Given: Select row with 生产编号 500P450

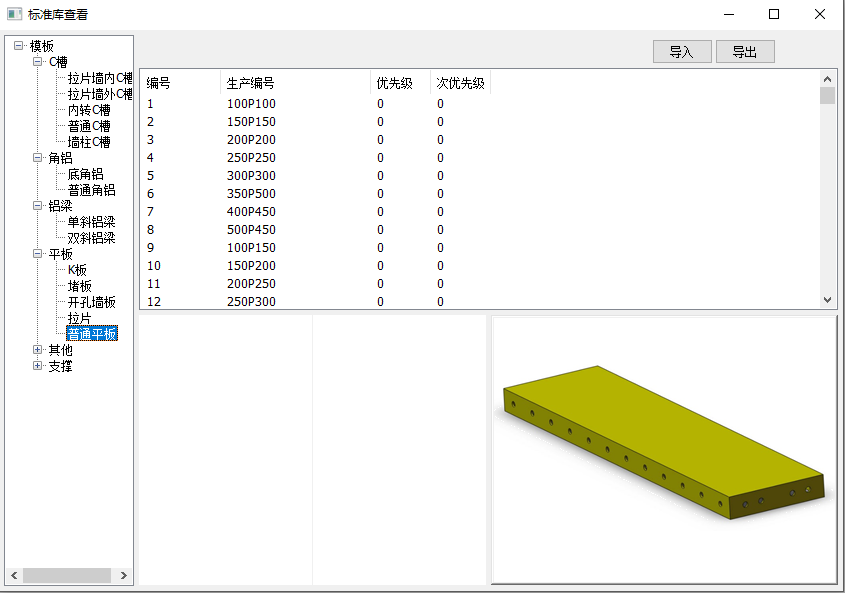Looking at the screenshot, I should (251, 230).
